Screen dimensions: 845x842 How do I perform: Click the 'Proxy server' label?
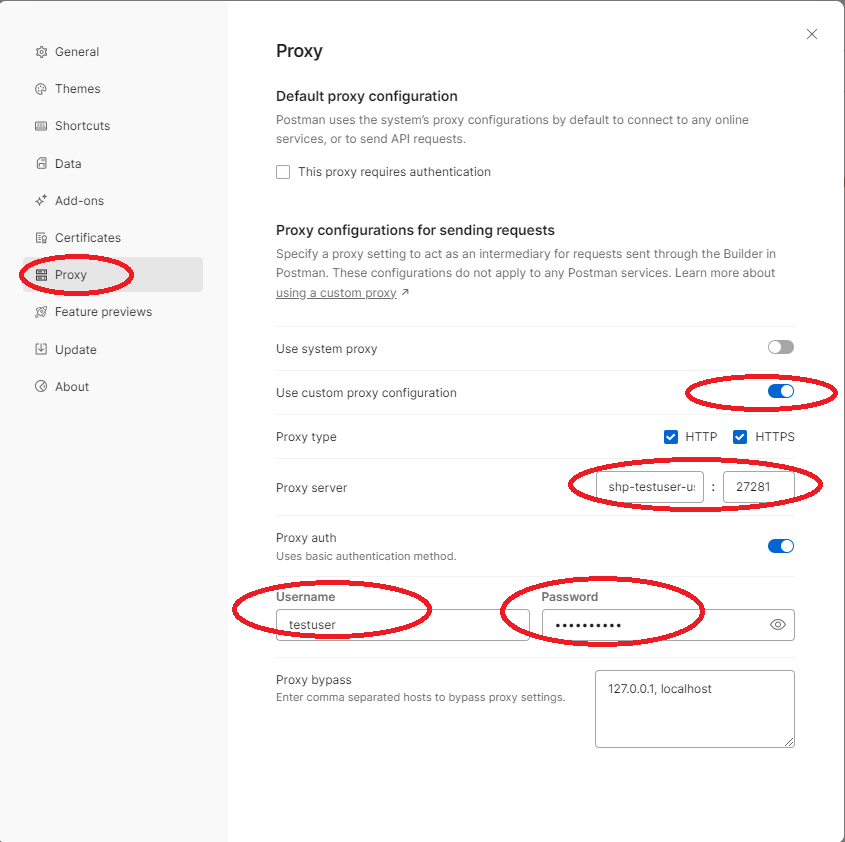311,488
